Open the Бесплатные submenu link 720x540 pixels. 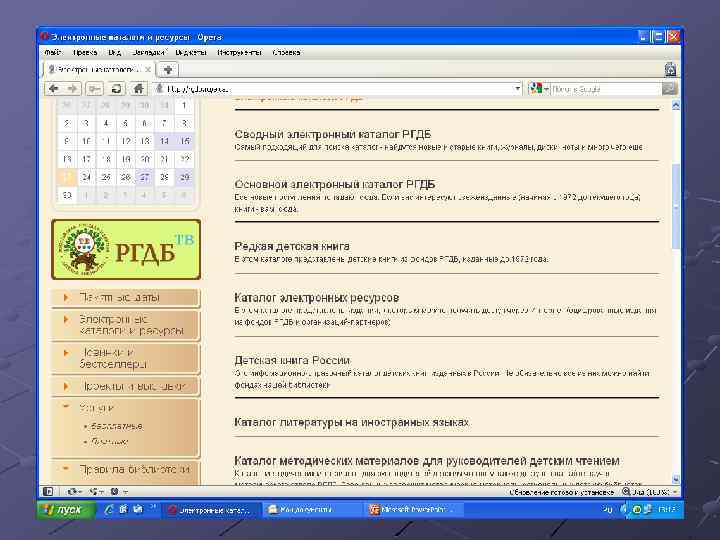click(x=117, y=426)
